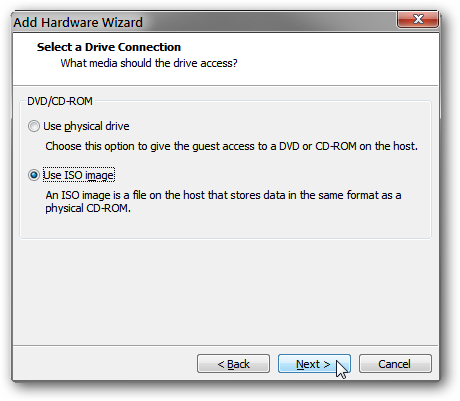Click the Select a Drive Connection heading
This screenshot has width=460, height=401.
[x=109, y=47]
